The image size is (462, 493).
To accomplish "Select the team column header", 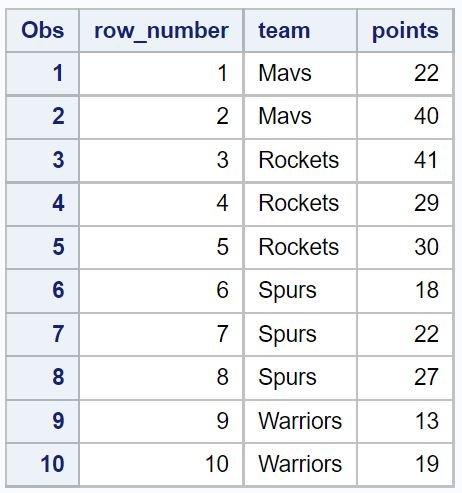I will pos(301,31).
